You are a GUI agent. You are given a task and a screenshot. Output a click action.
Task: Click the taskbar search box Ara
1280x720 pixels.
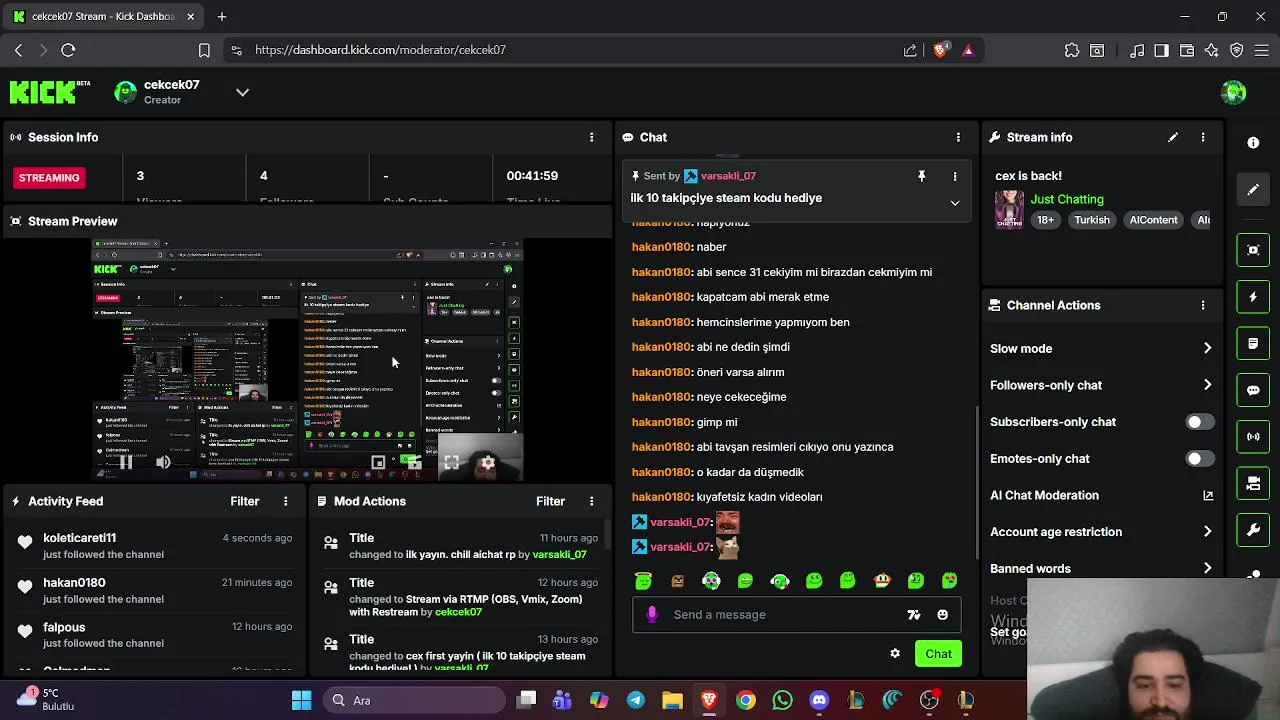click(x=414, y=700)
